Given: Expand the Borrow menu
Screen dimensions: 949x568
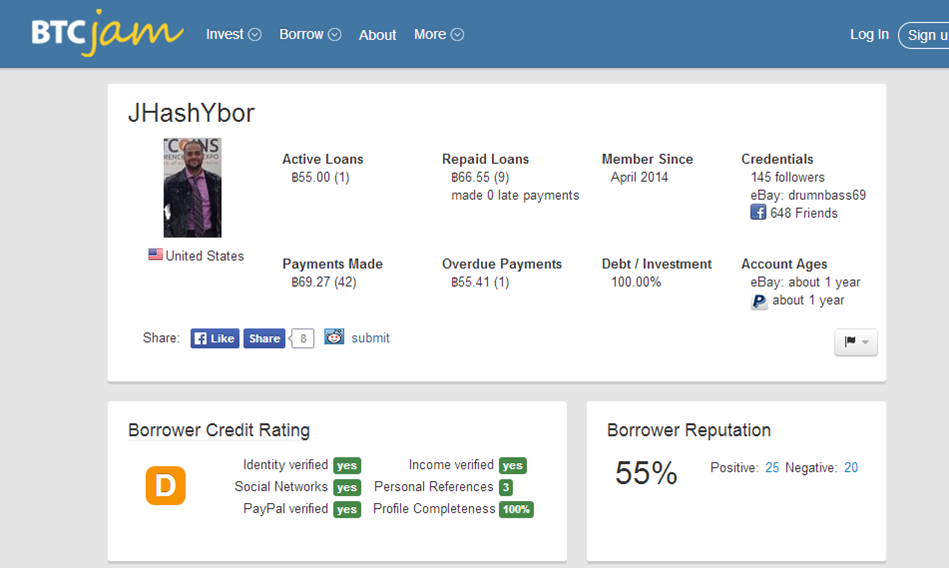Looking at the screenshot, I should tap(309, 34).
